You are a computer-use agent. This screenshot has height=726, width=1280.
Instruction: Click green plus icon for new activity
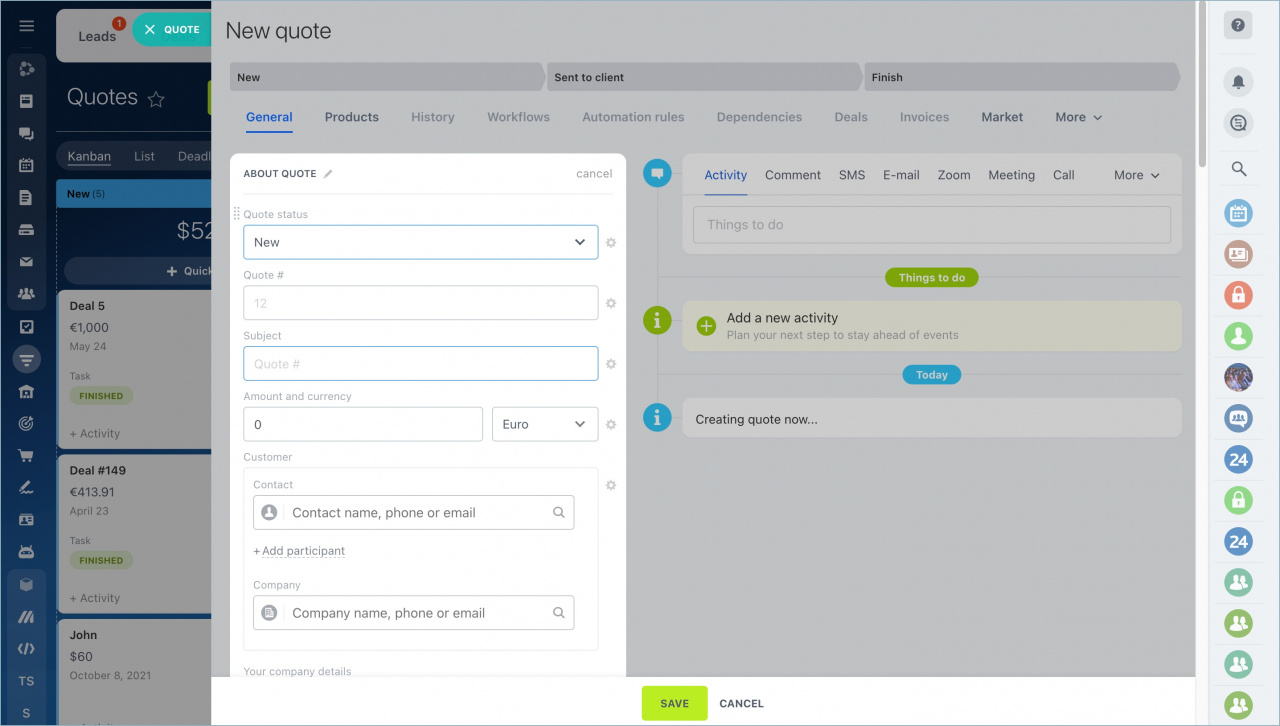(706, 326)
